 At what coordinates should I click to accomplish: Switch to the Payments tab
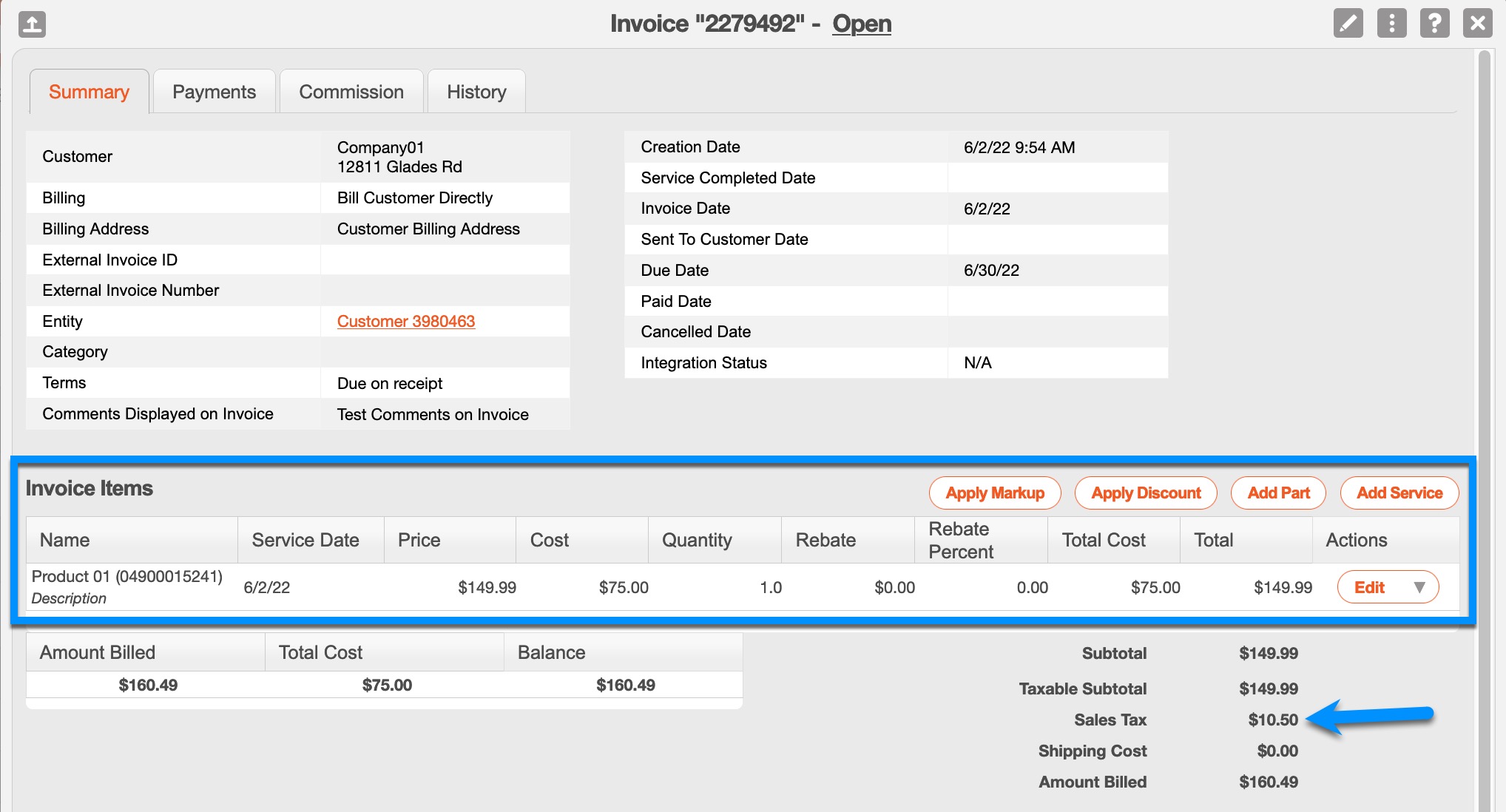pos(214,92)
